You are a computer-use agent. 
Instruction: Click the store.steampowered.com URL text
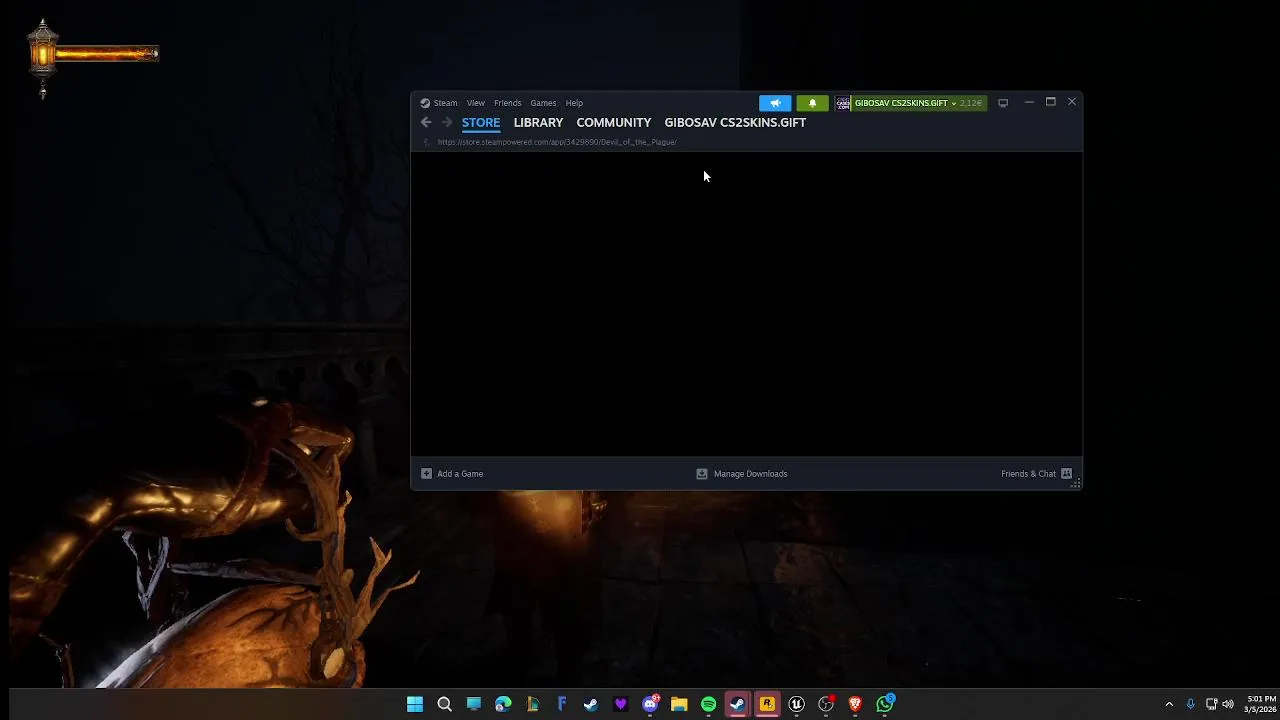pyautogui.click(x=557, y=142)
